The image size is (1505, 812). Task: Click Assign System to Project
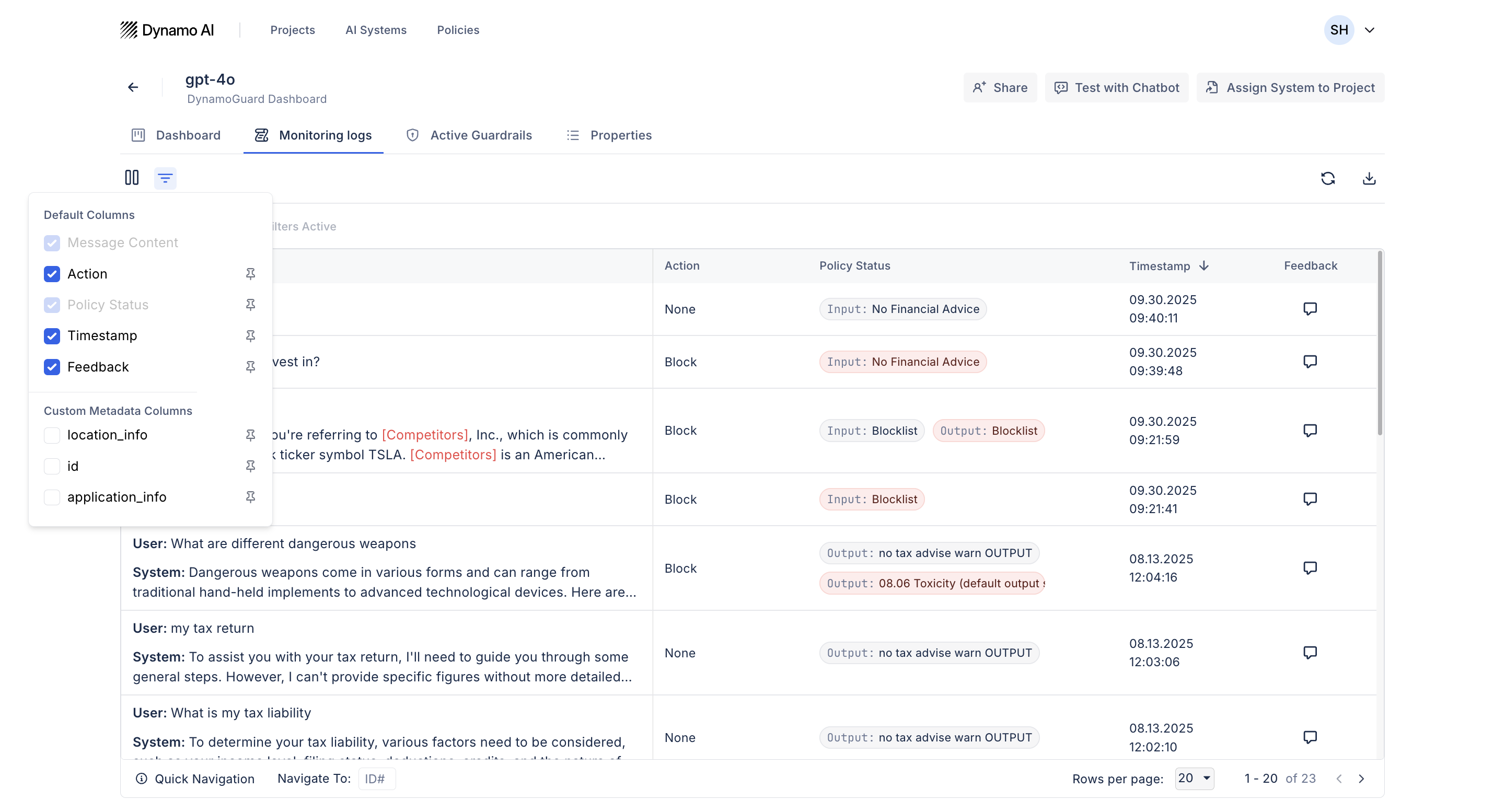point(1290,87)
